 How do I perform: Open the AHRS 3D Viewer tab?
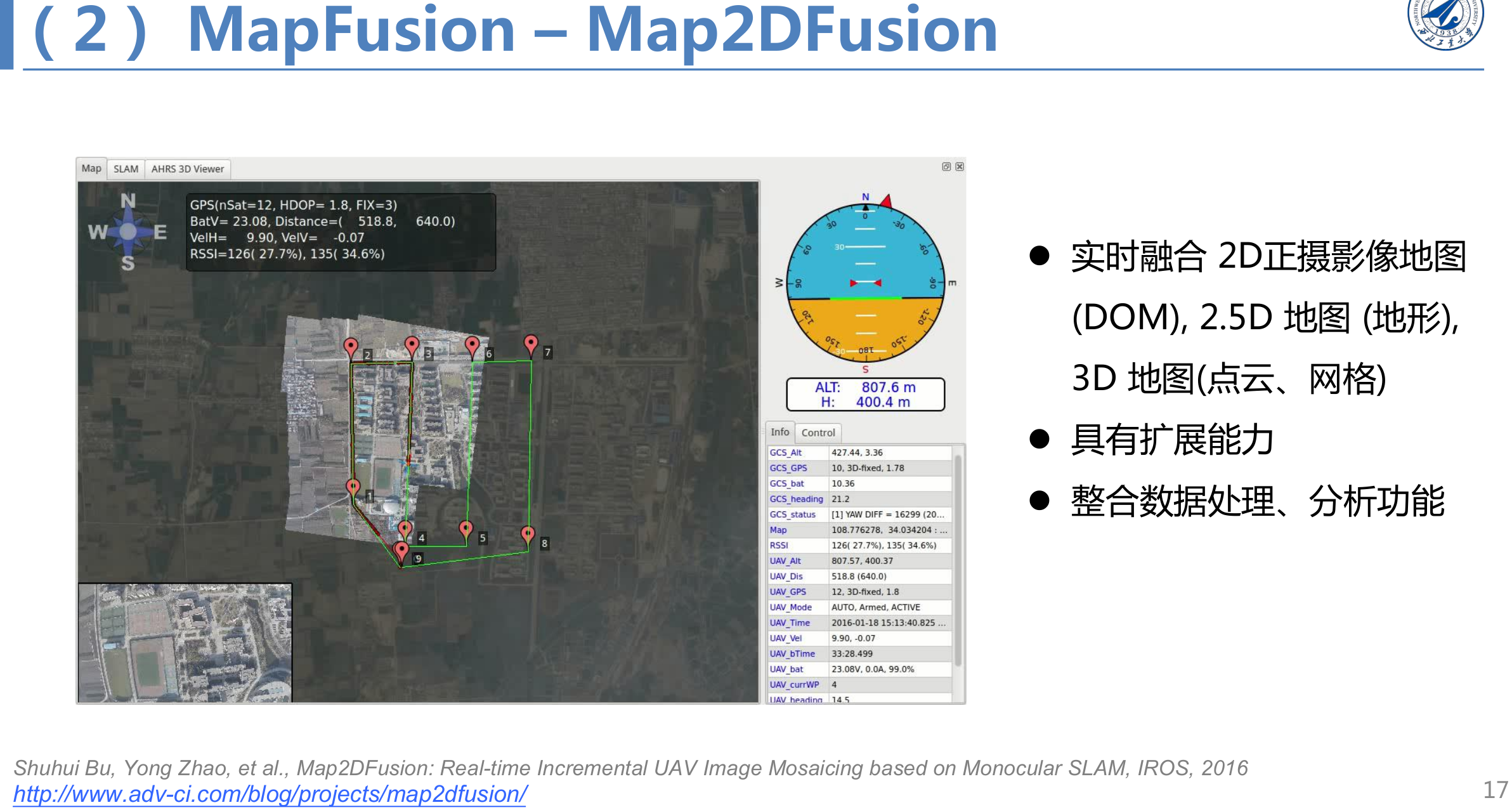click(187, 169)
